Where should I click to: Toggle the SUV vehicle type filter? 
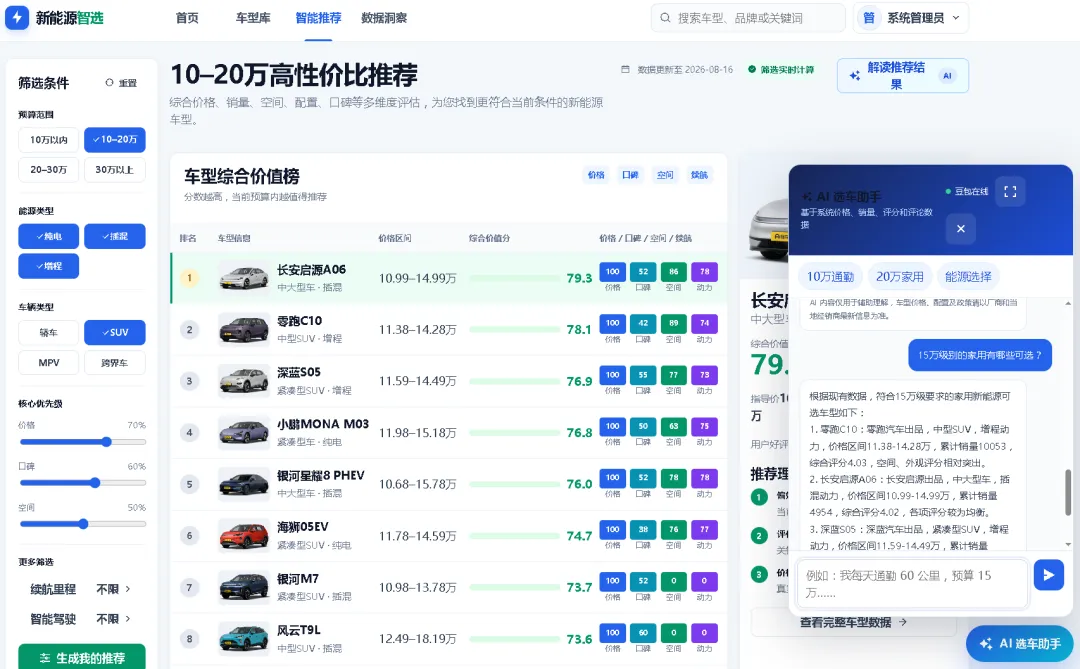click(x=115, y=332)
